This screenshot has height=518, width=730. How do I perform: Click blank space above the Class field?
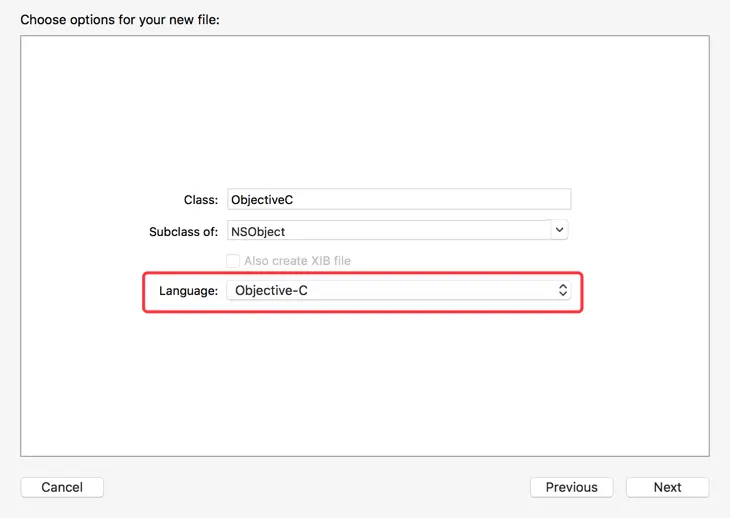[365, 110]
